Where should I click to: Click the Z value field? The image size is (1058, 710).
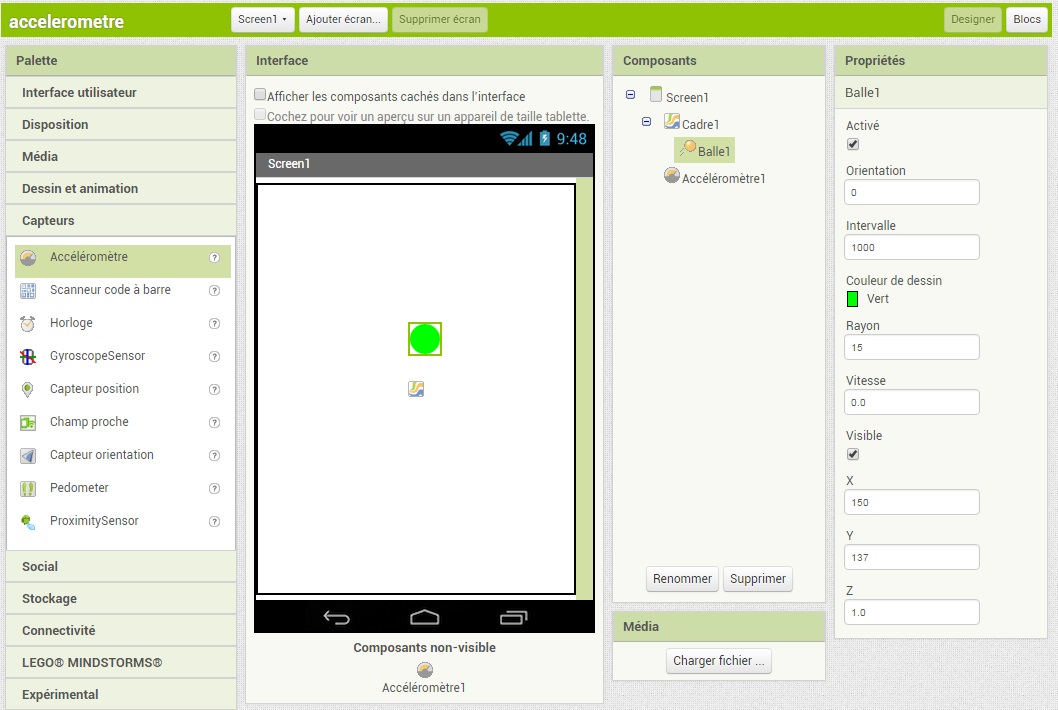point(912,612)
